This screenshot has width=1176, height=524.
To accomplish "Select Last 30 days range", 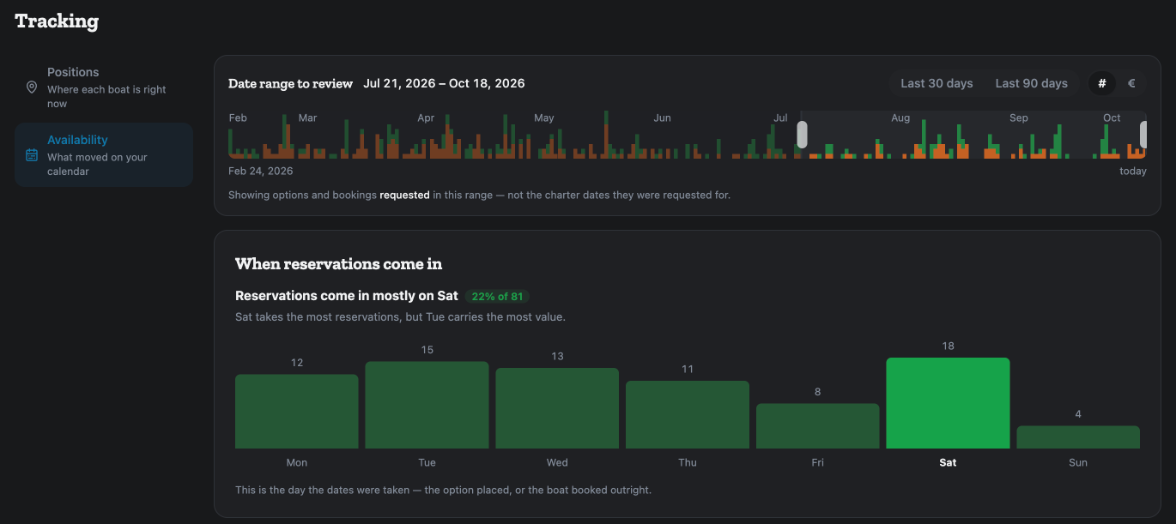I will pyautogui.click(x=937, y=83).
